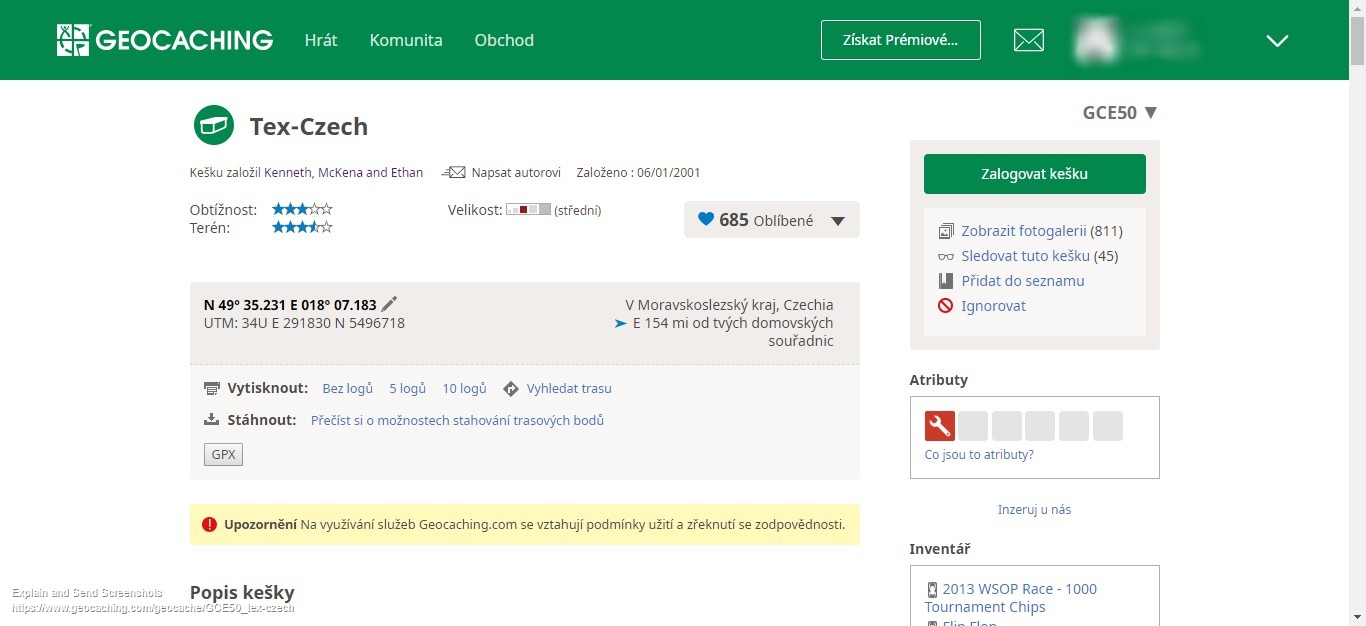Click Založeno : 06/01/2001 date text
This screenshot has height=626, width=1366.
coord(639,172)
